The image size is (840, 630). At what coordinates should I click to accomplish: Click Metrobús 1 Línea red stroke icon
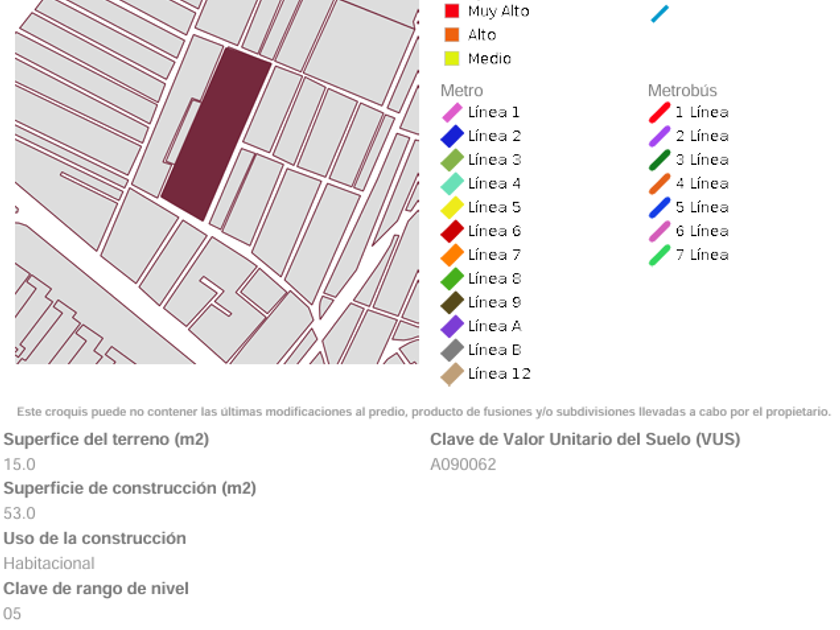click(659, 112)
